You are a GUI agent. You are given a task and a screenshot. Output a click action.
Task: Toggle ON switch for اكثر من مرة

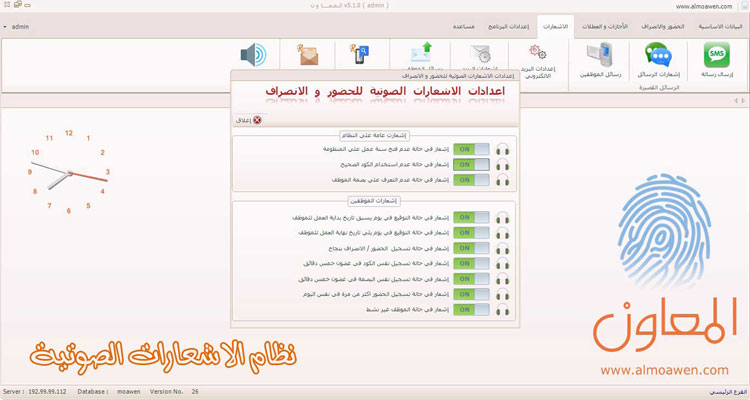coord(471,294)
